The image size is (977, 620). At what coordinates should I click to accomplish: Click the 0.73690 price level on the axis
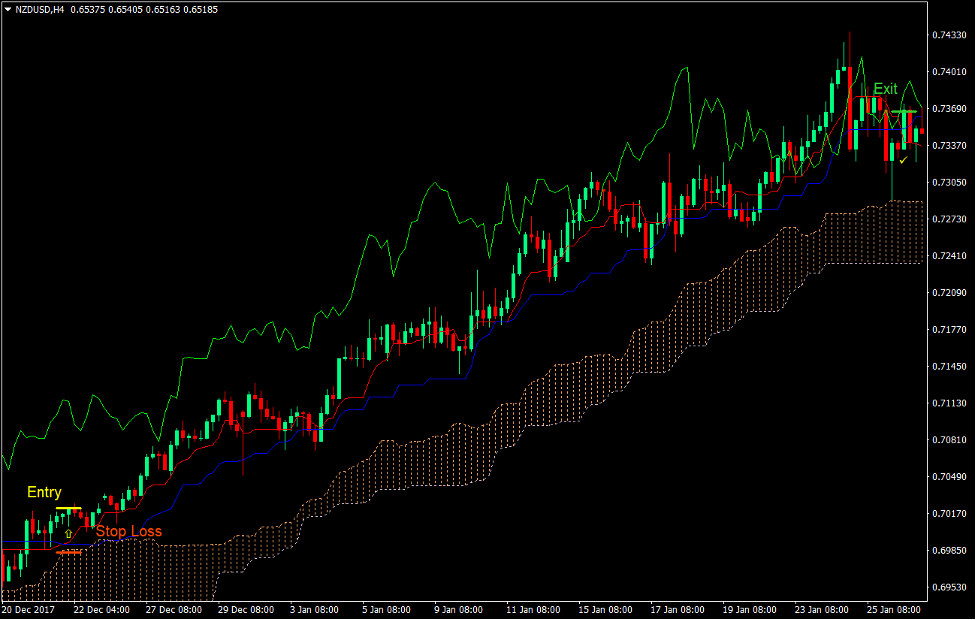[949, 108]
